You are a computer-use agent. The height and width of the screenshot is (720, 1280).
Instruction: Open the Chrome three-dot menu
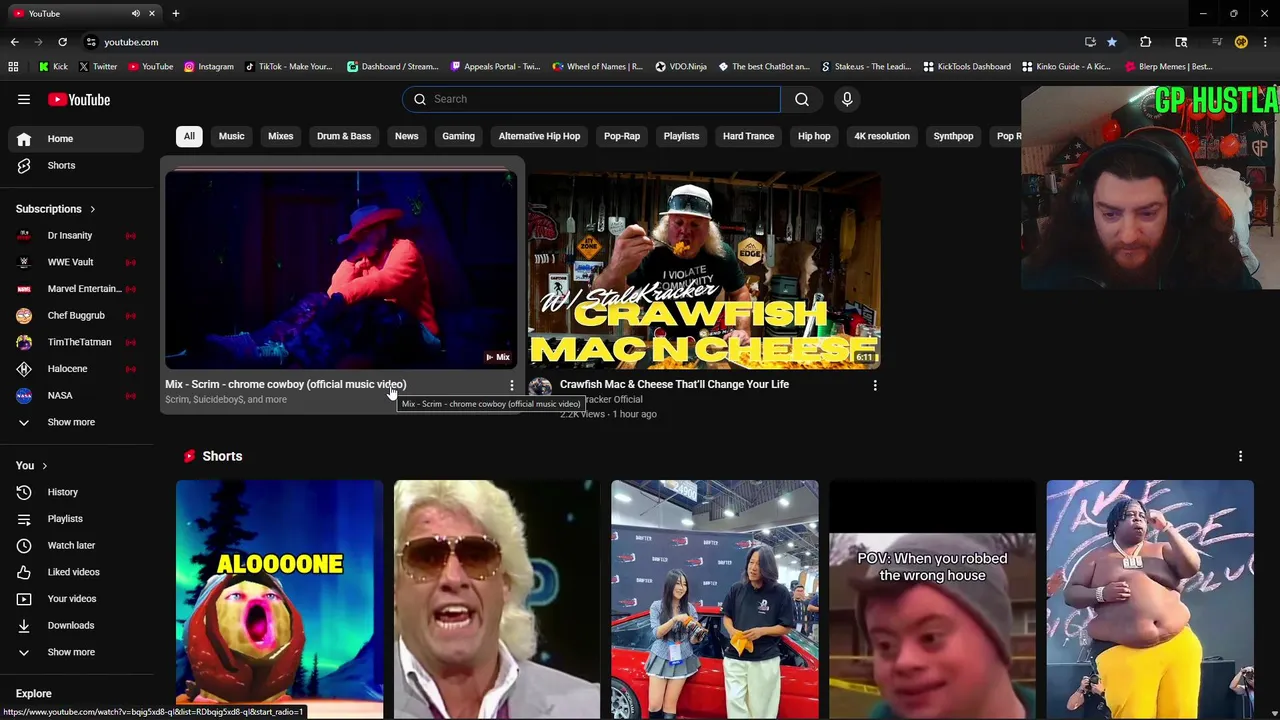point(1265,42)
